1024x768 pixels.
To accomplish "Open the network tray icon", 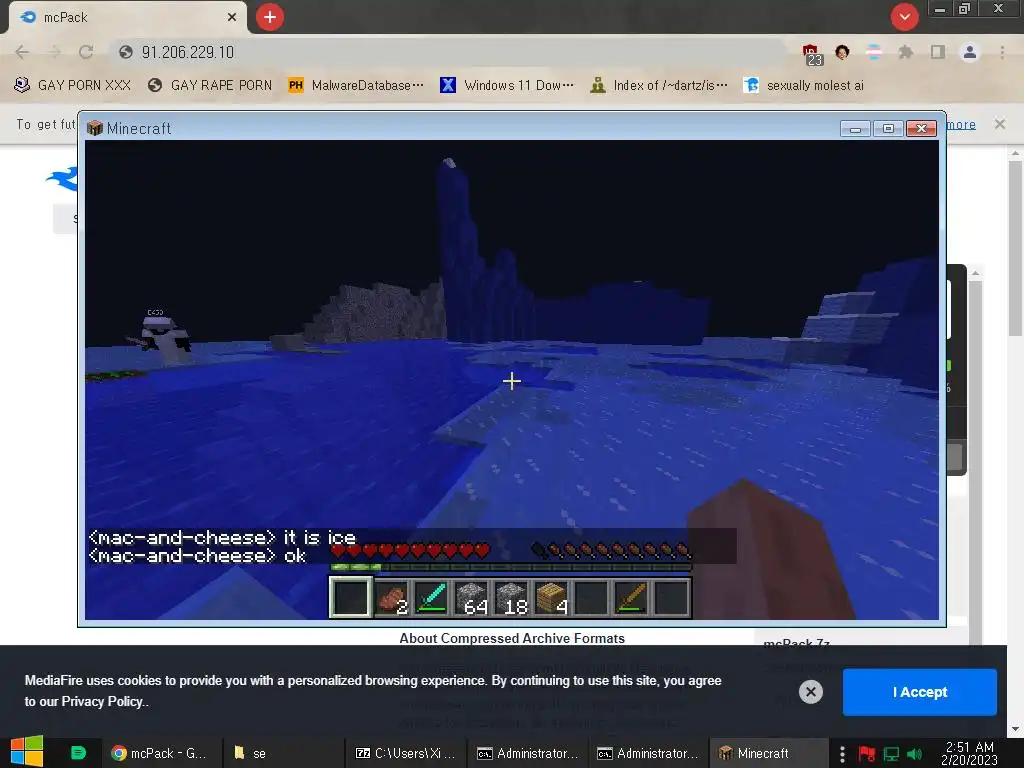I will pyautogui.click(x=891, y=754).
